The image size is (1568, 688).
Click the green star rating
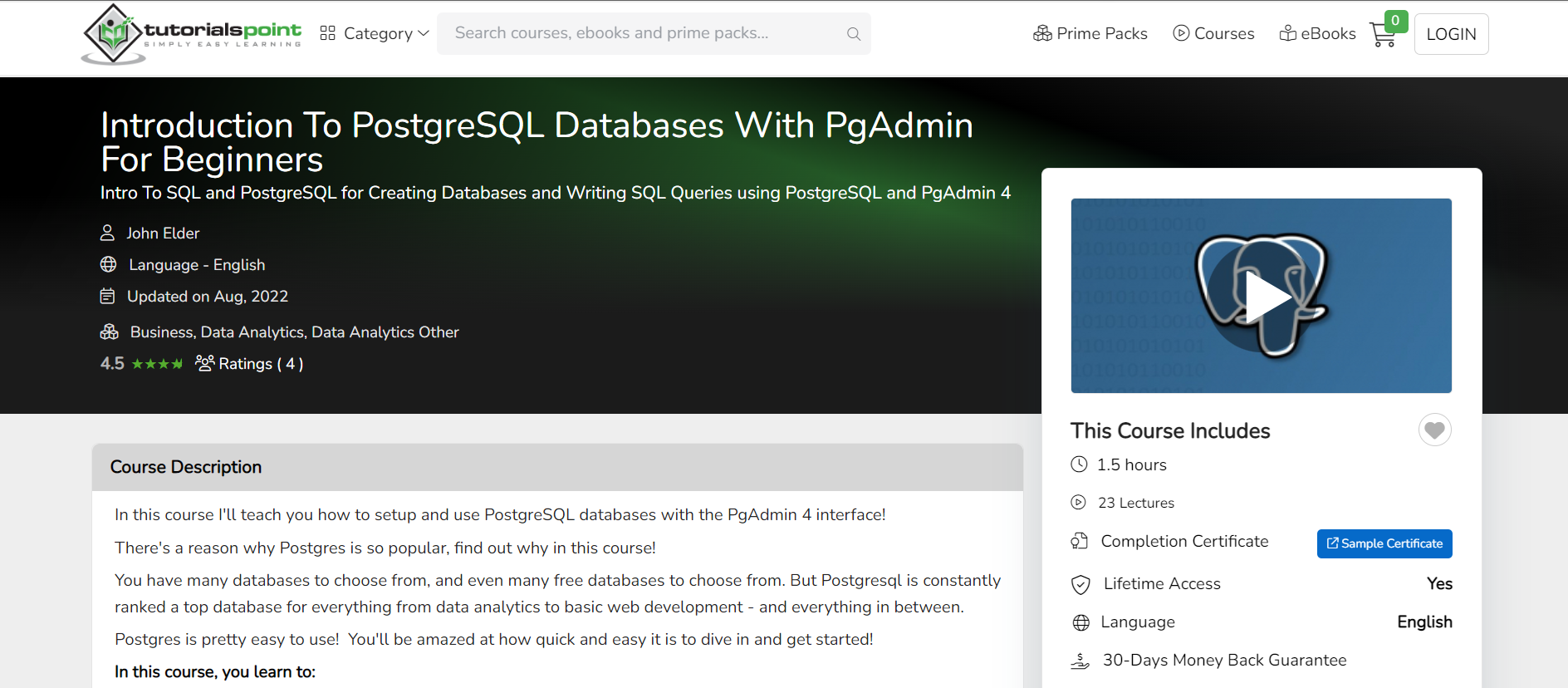tap(157, 364)
